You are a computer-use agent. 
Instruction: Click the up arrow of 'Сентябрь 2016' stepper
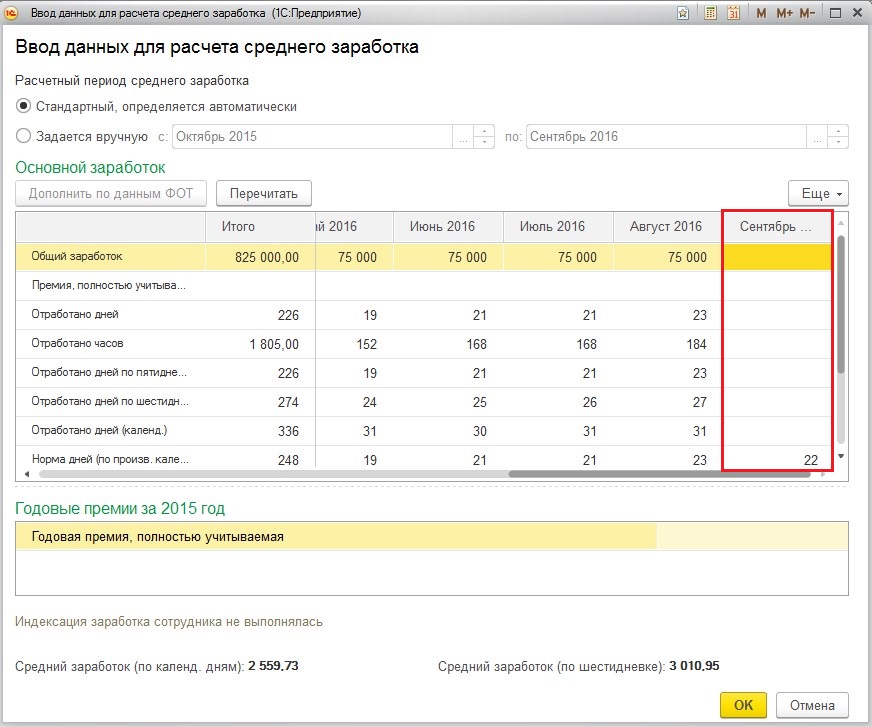tap(838, 131)
